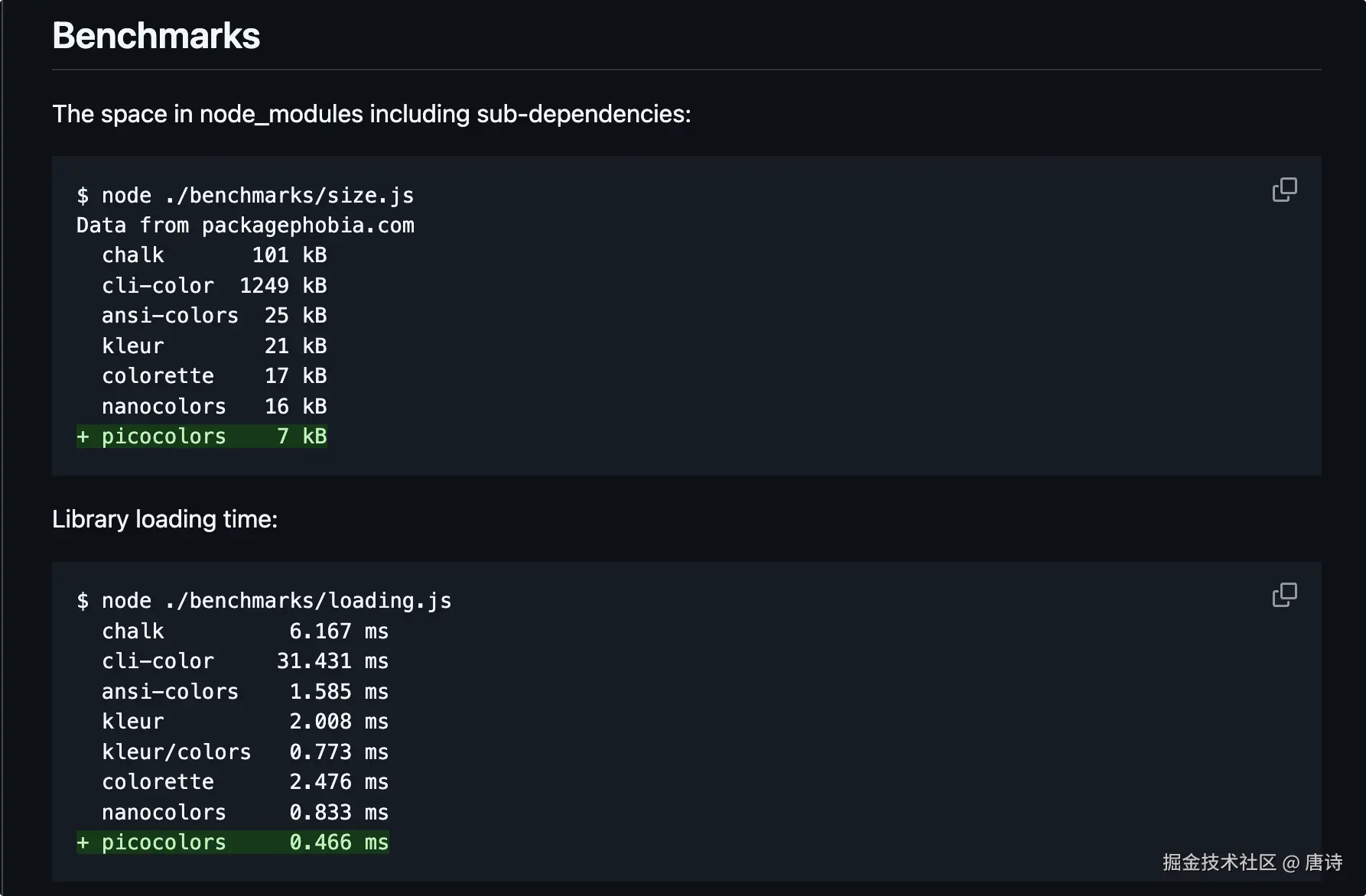Click the nanocolors 16 kB size row
Screen dimensions: 1366x896
coord(214,407)
